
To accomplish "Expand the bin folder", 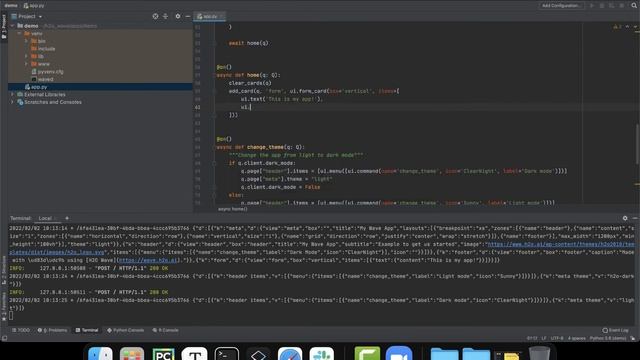I will [27, 41].
